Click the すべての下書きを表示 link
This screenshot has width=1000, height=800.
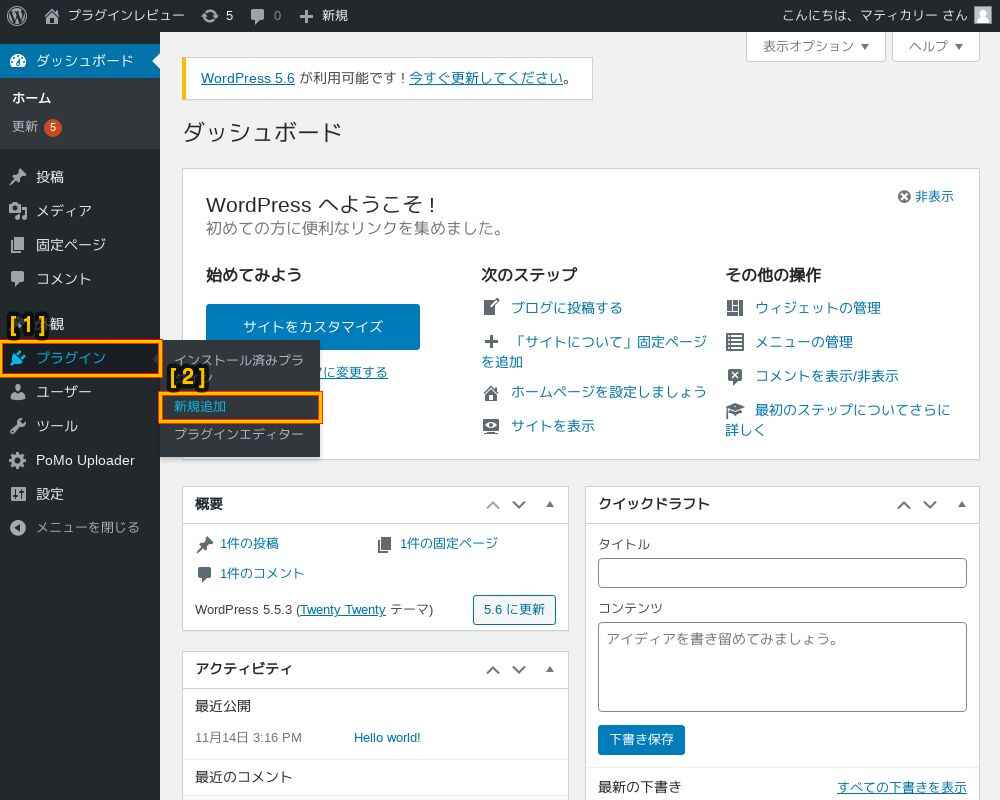(x=901, y=787)
